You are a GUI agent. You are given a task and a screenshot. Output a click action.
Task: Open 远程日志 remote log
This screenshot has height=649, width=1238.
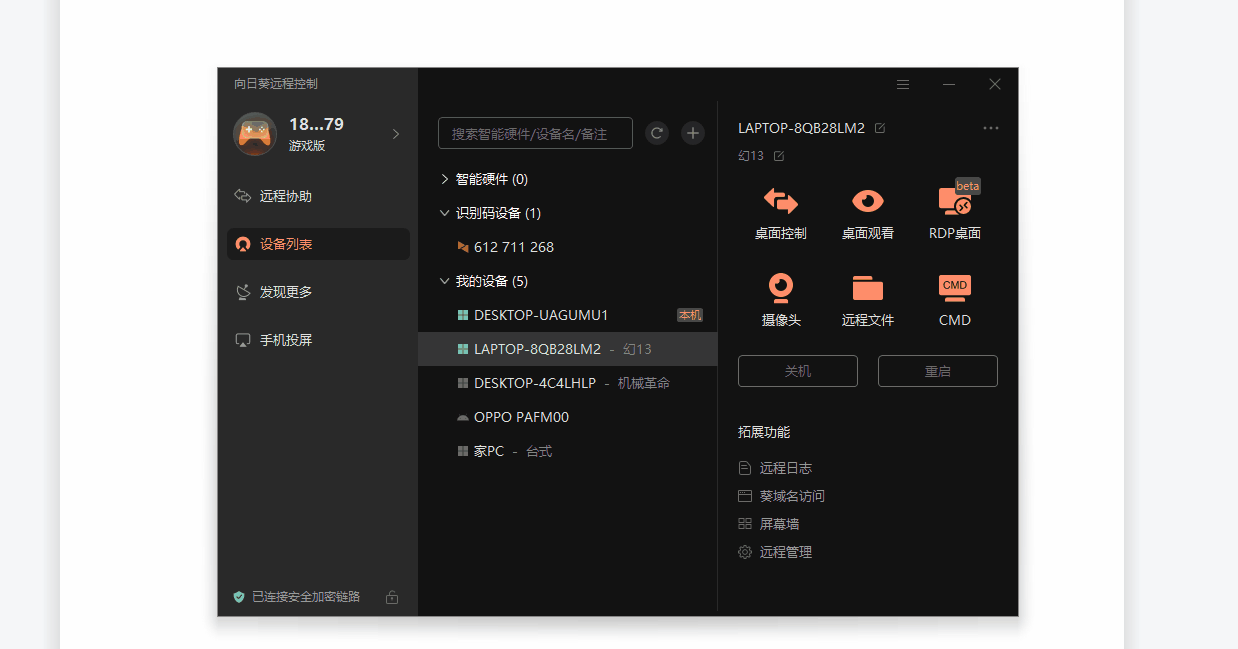[x=775, y=468]
